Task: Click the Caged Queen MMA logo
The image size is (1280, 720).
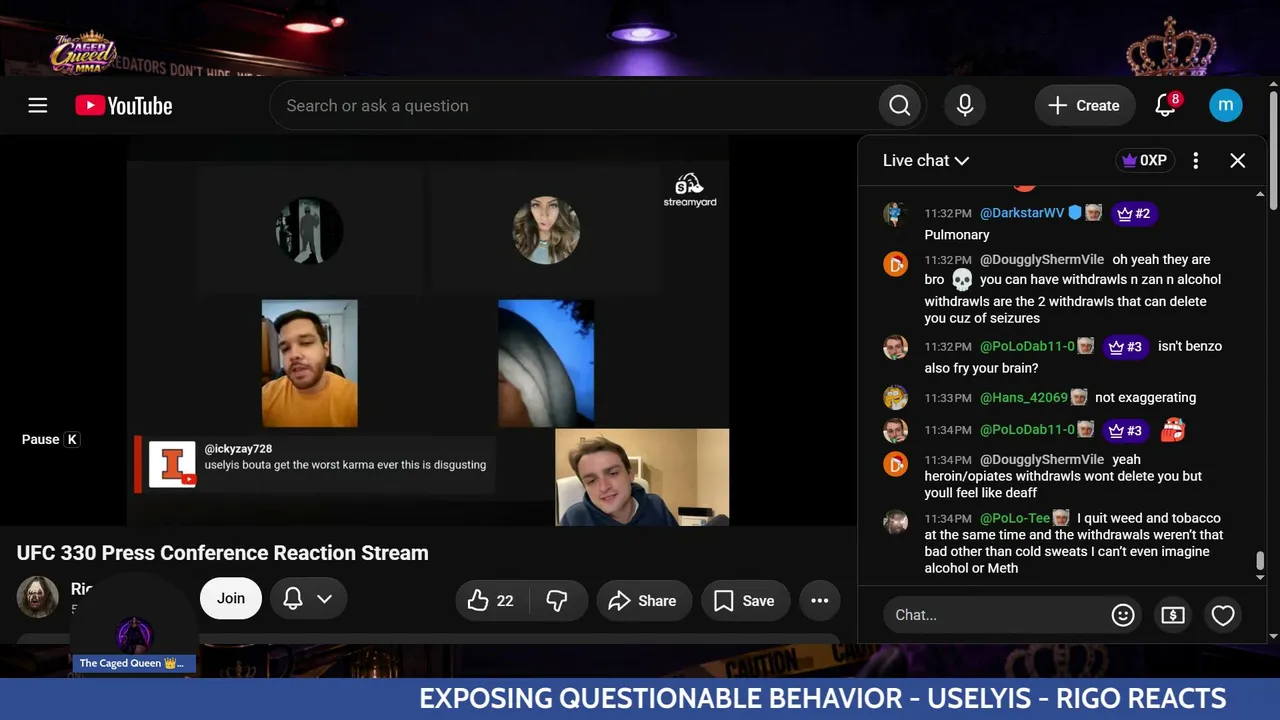Action: (x=84, y=50)
